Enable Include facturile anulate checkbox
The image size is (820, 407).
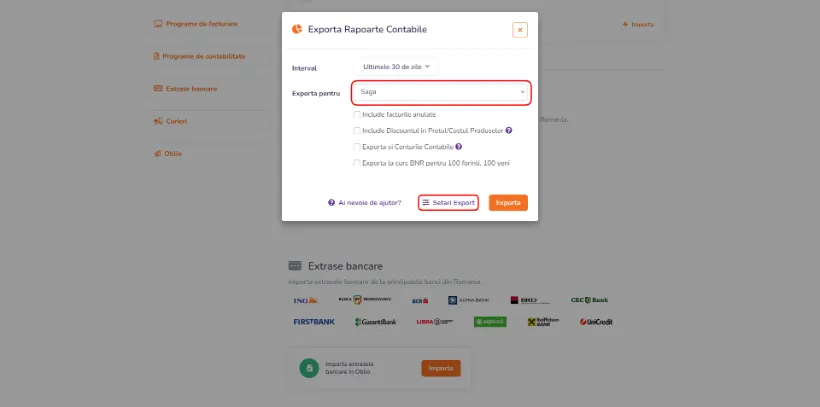click(357, 115)
